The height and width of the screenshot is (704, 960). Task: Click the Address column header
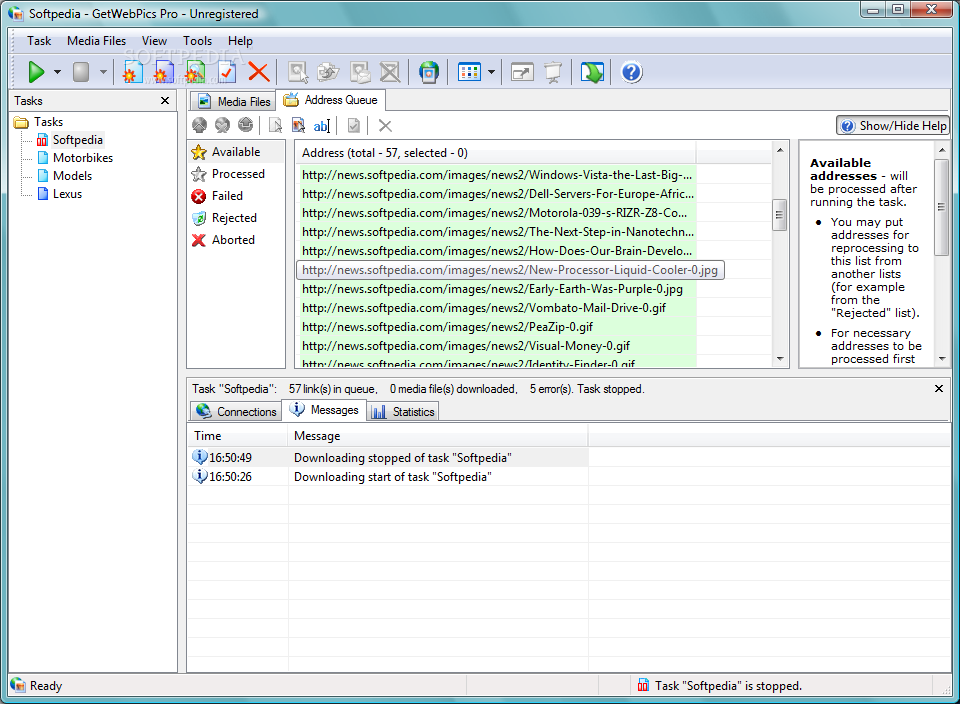pyautogui.click(x=496, y=153)
